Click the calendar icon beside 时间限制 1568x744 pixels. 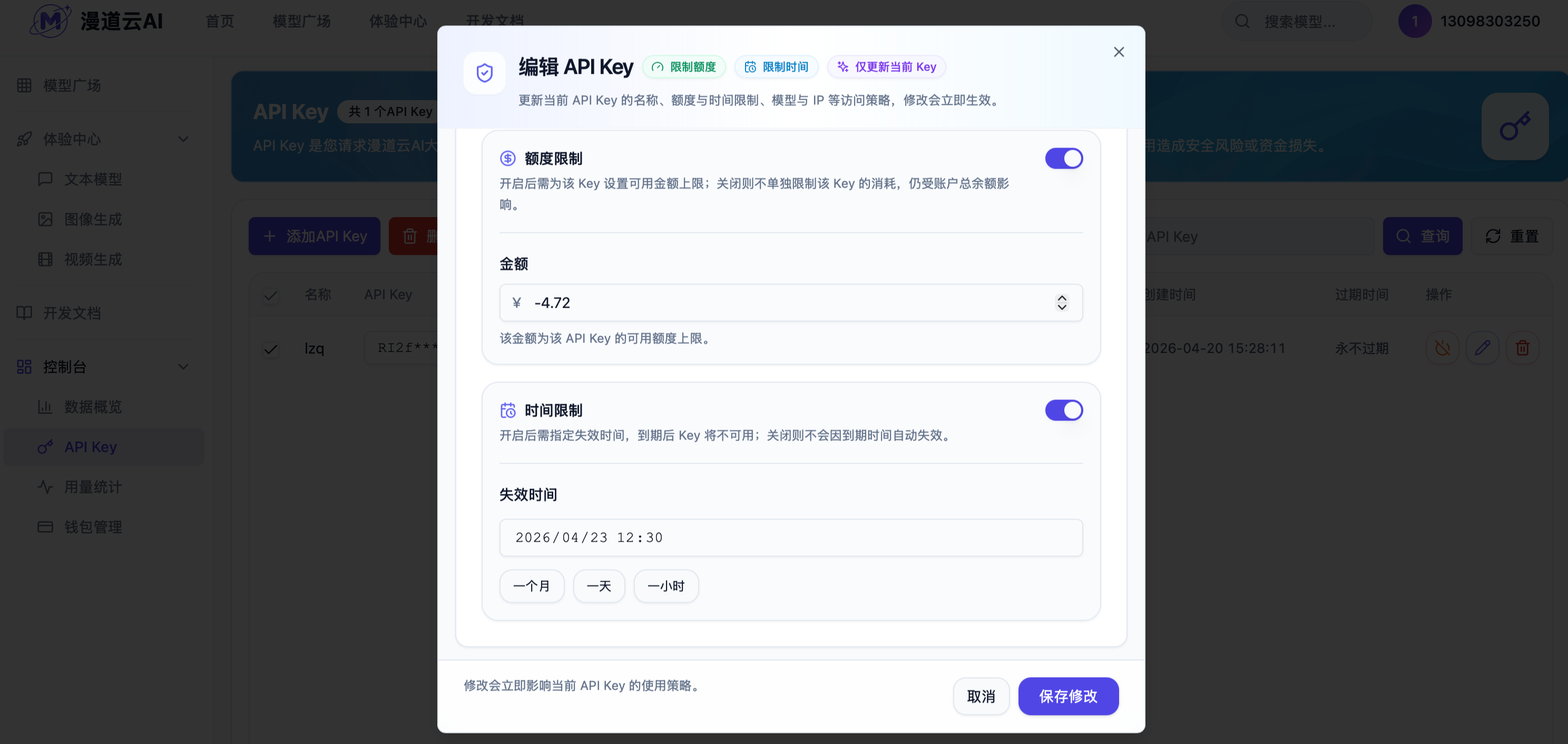point(508,410)
